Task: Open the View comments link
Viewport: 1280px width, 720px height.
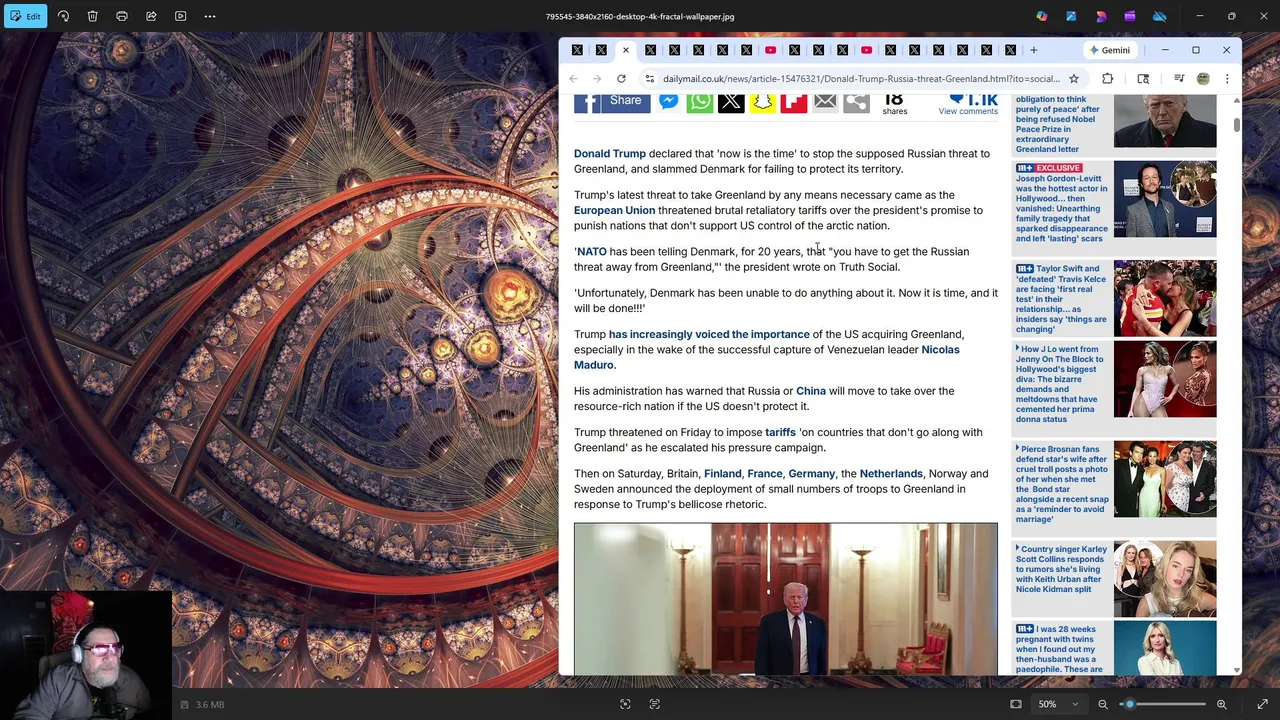Action: point(968,111)
